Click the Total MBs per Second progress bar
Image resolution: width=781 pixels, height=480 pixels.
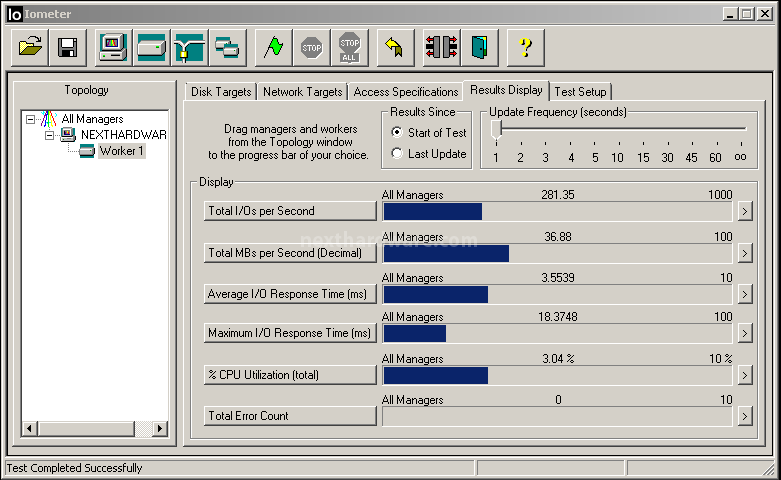(x=557, y=253)
